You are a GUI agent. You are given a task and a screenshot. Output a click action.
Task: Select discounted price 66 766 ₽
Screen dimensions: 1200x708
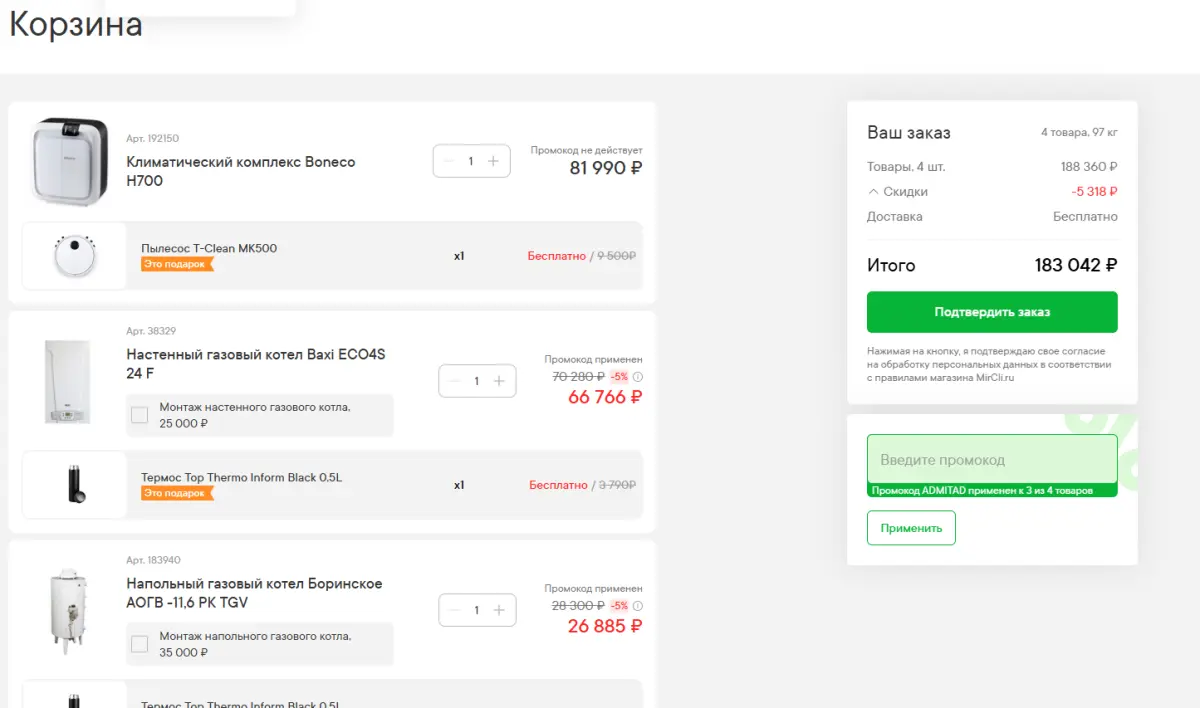[x=605, y=397]
